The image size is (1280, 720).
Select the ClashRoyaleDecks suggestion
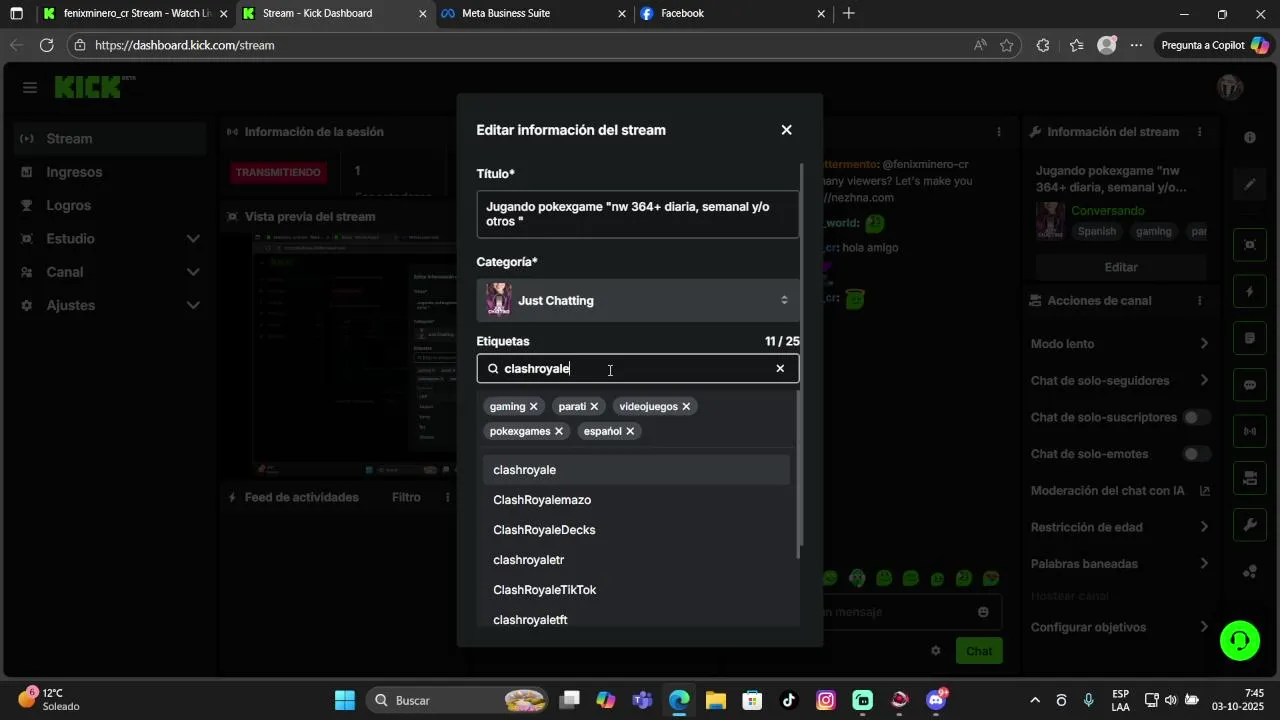click(636, 530)
